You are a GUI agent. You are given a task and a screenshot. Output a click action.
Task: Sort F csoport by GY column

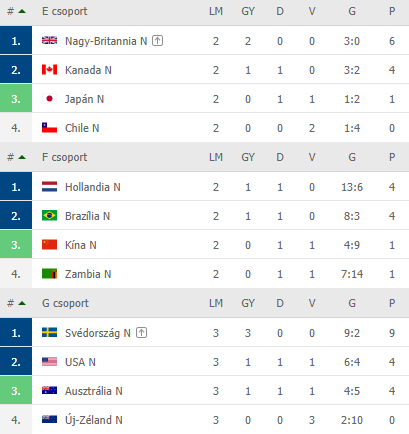248,157
